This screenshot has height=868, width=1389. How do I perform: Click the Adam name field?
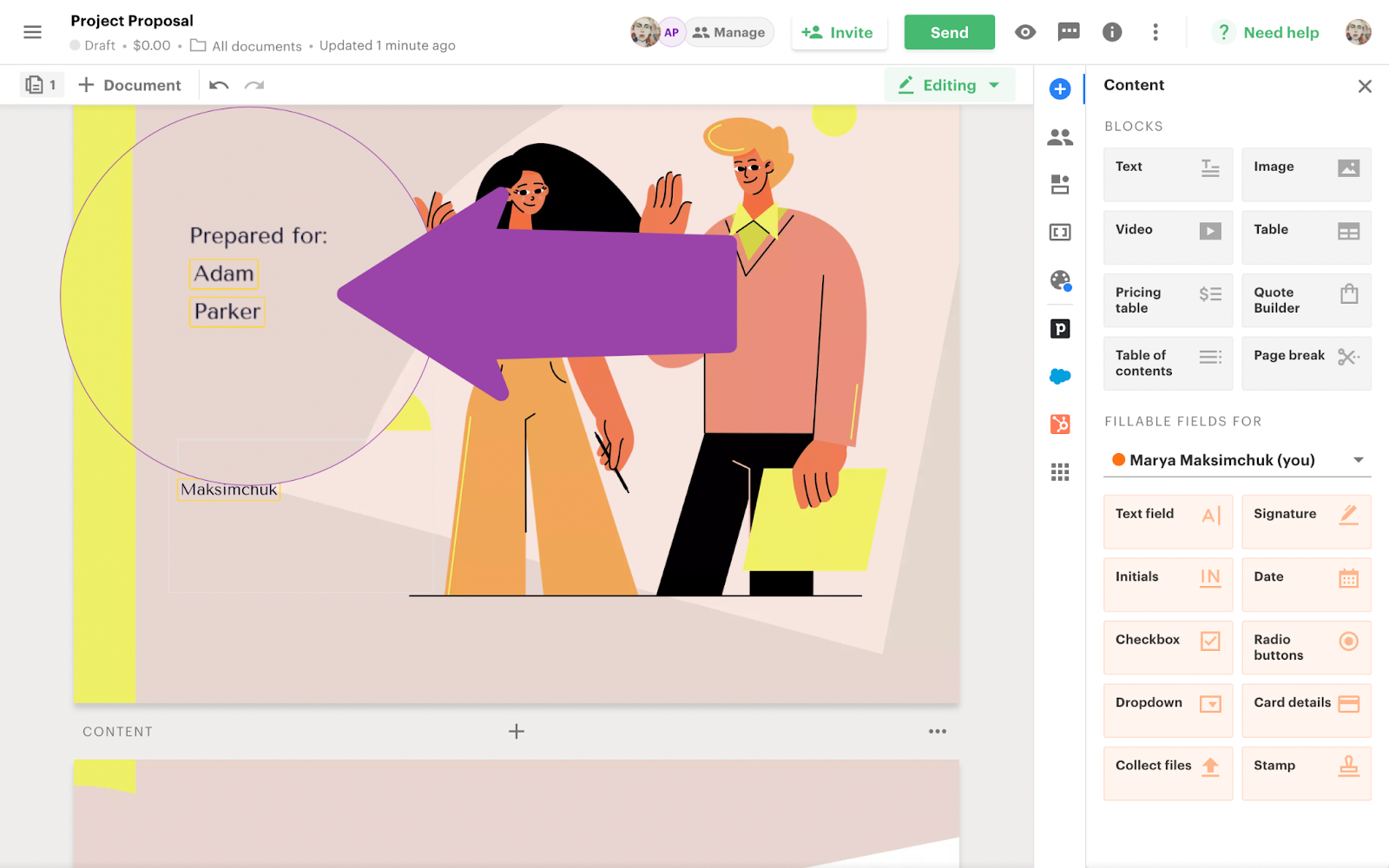pyautogui.click(x=224, y=274)
